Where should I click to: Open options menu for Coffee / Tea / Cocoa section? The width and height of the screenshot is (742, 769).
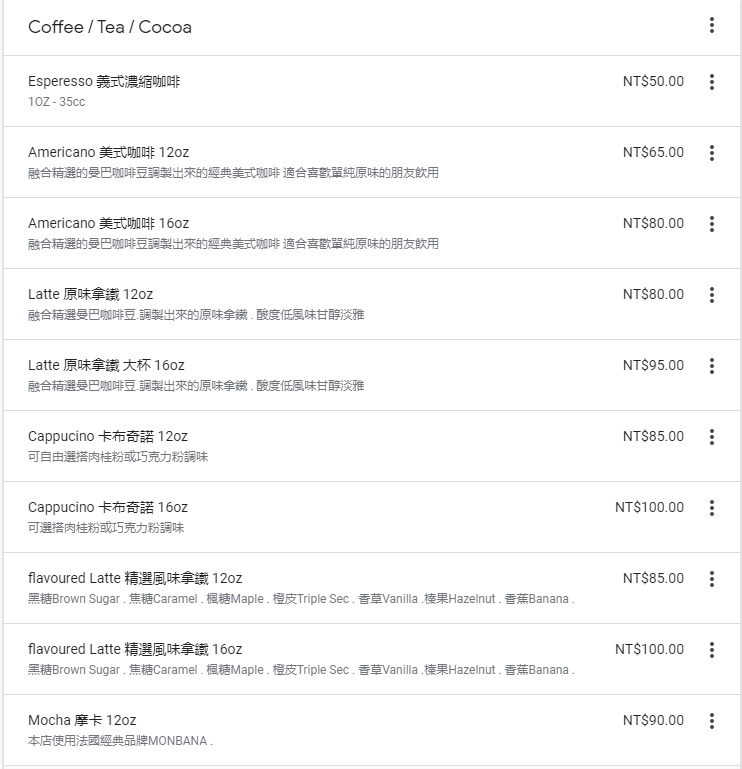(711, 26)
